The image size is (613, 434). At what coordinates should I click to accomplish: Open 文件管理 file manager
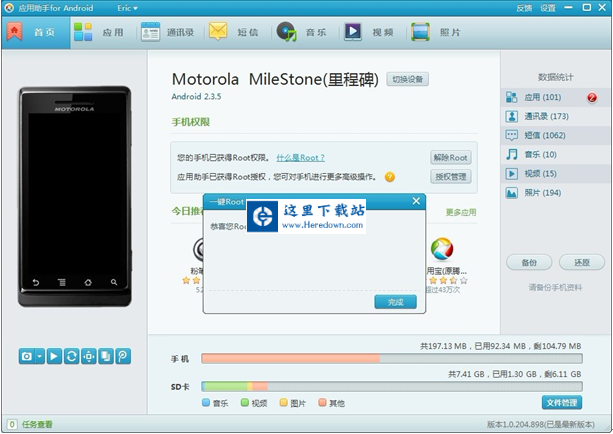[x=562, y=402]
